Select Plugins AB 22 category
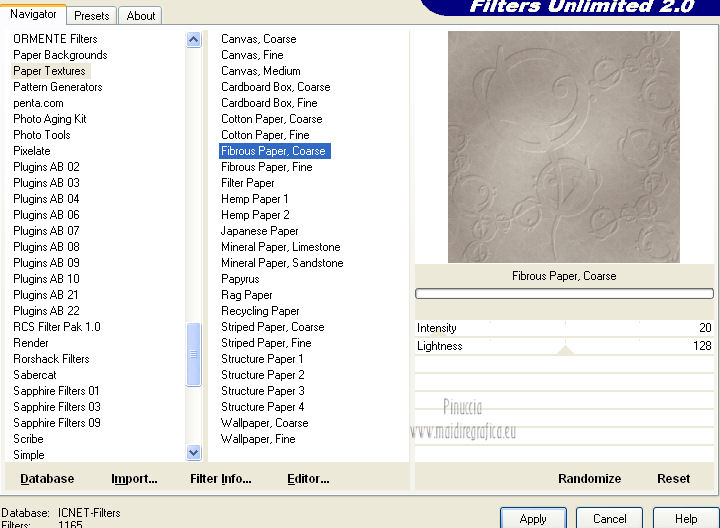The width and height of the screenshot is (720, 528). 46,311
